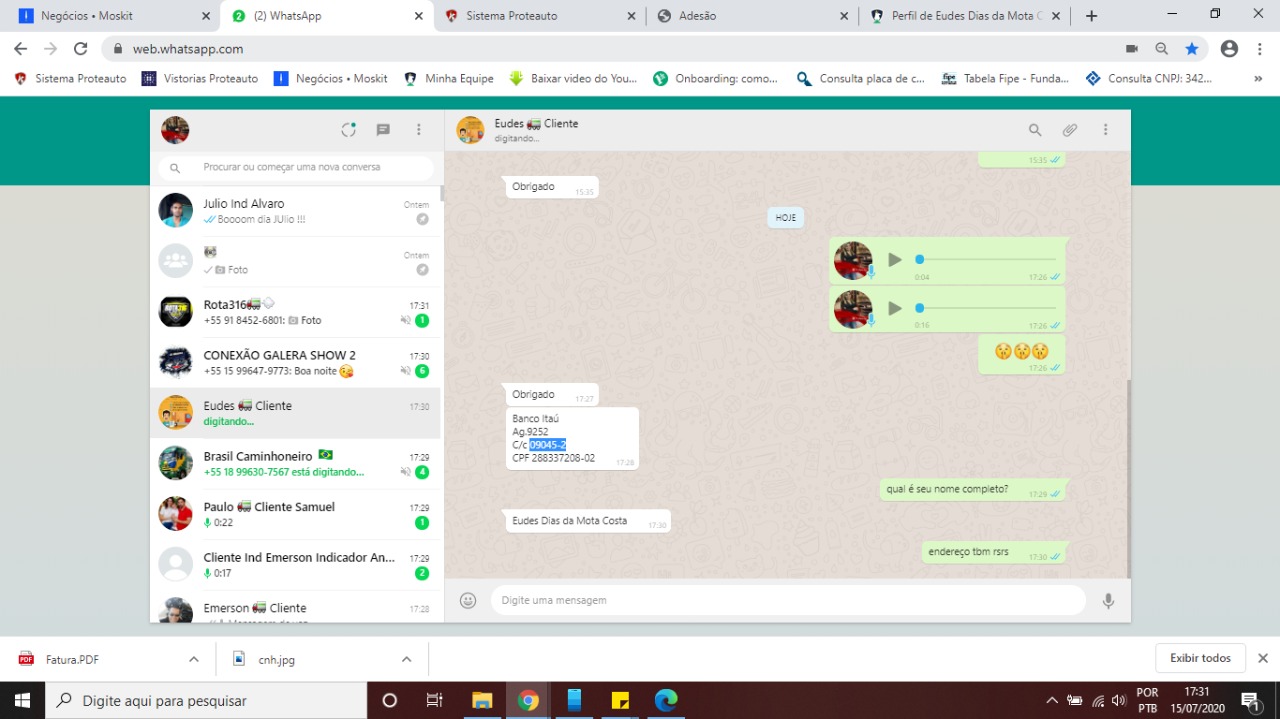The height and width of the screenshot is (719, 1280).
Task: Search messages in Eudes Cliente chat
Action: 1035,130
